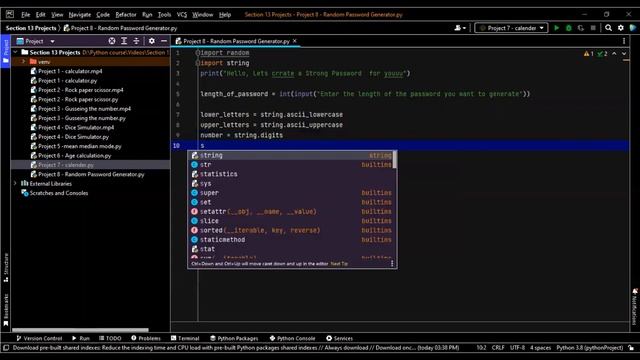The height and width of the screenshot is (360, 640).
Task: Open the Navigate menu
Action: tap(80, 14)
